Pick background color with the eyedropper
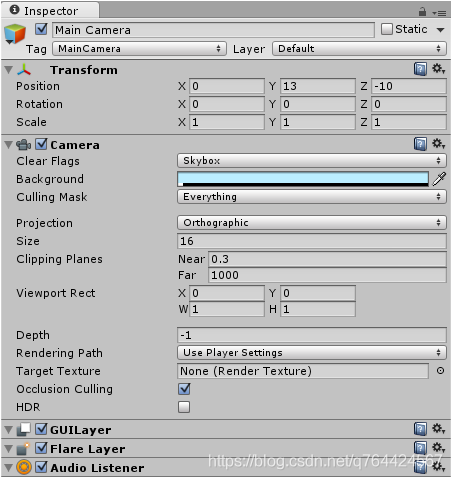 (x=439, y=179)
